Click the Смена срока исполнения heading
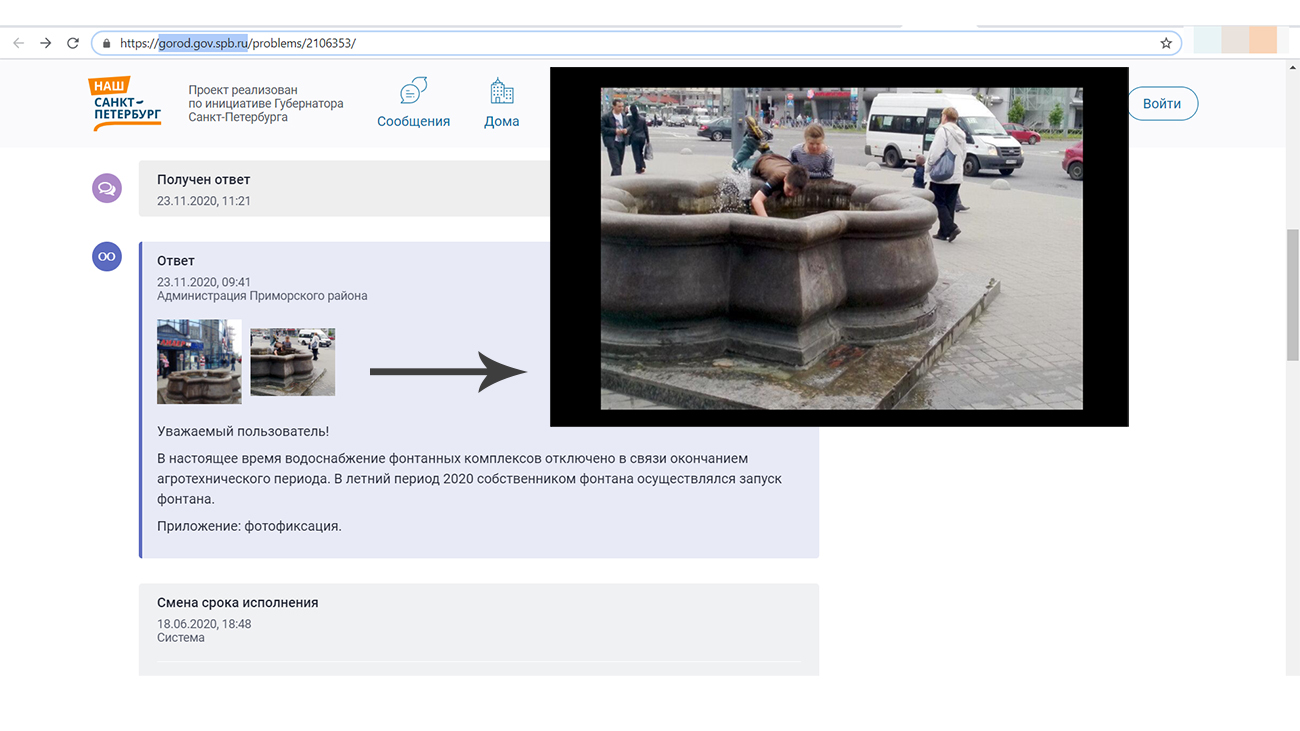 click(238, 603)
